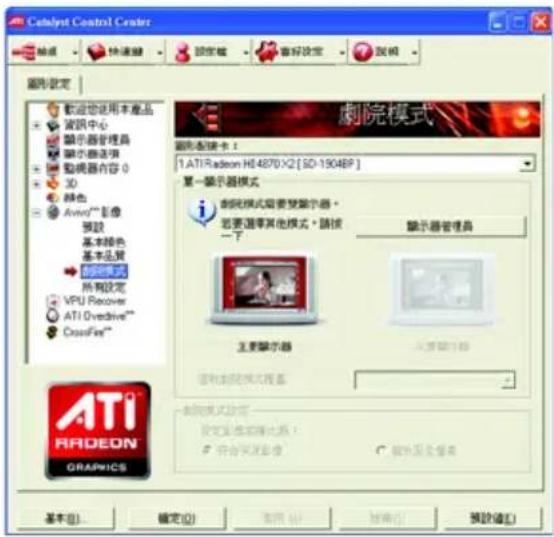Select the greyed secondary display thumbnail
This screenshot has width=554, height=537.
[442, 289]
